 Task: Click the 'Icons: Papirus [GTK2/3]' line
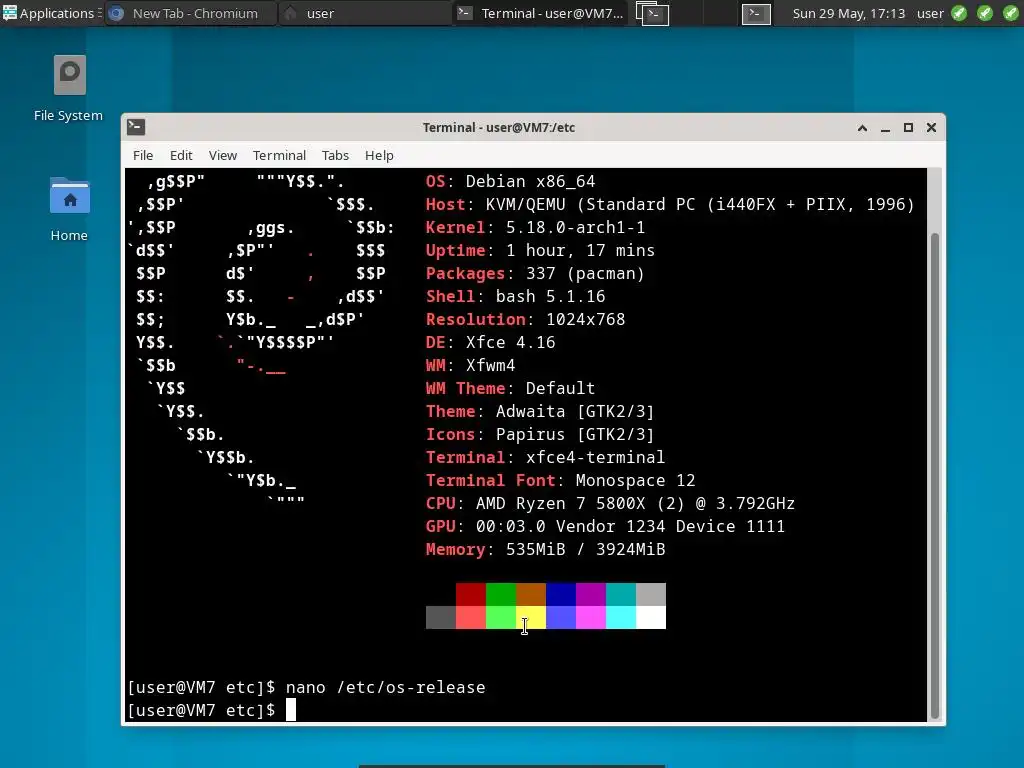(x=540, y=434)
